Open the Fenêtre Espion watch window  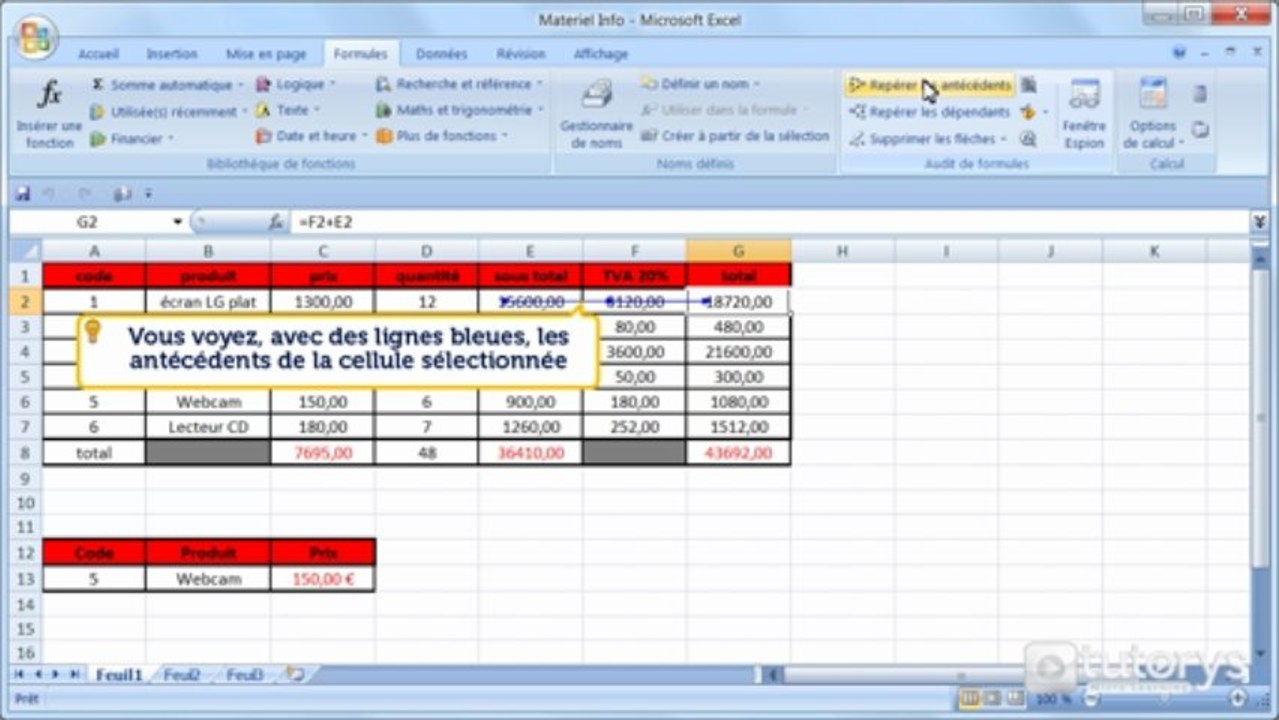pyautogui.click(x=1084, y=114)
